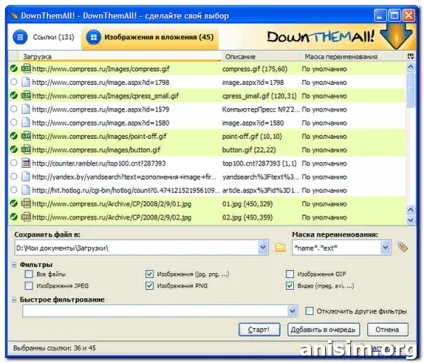Select the circle for image.aspx?id=1580 row
This screenshot has height=363, width=424.
tap(14, 123)
